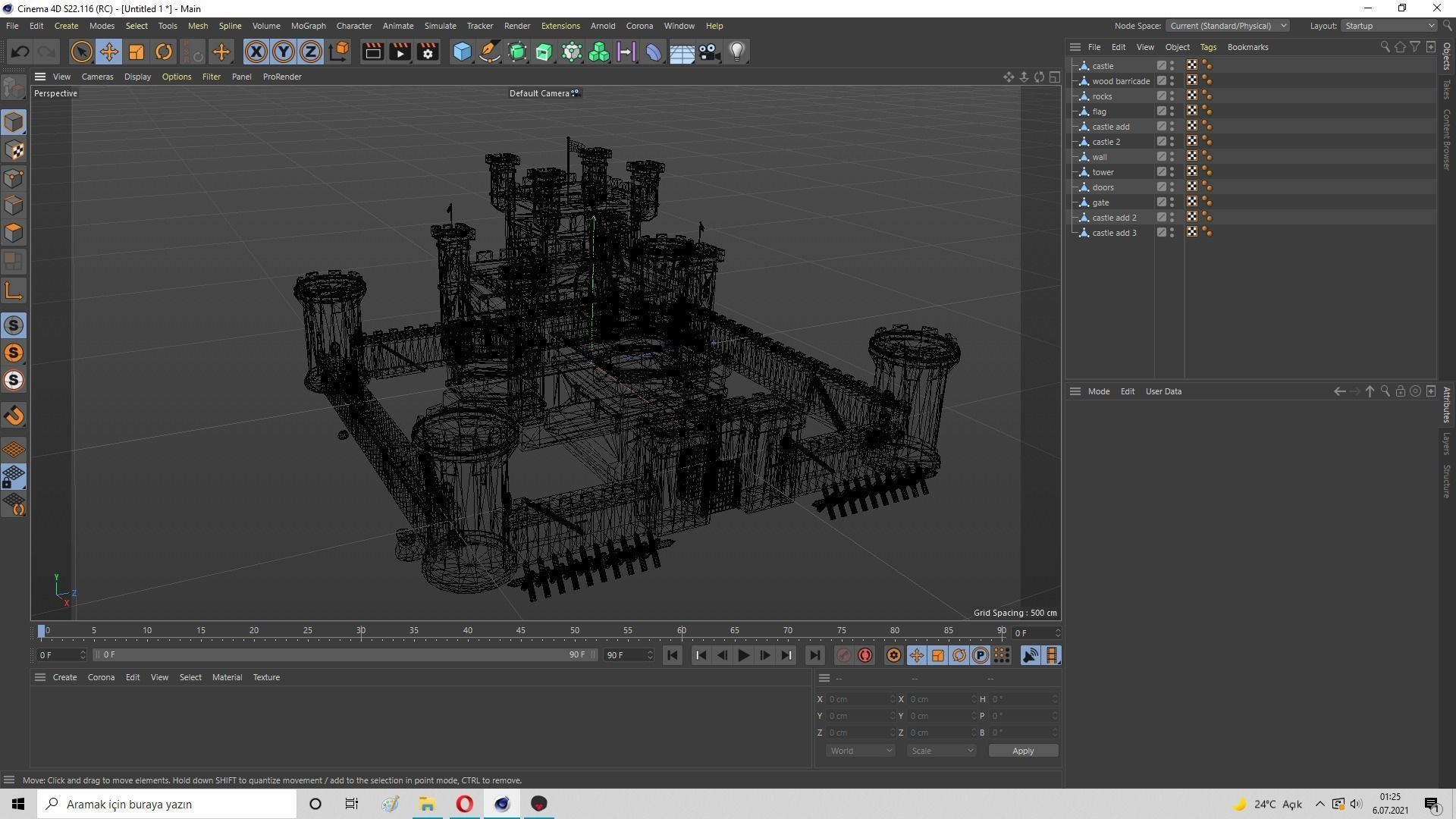This screenshot has height=819, width=1456.
Task: Select the wood barricade object
Action: click(1121, 81)
